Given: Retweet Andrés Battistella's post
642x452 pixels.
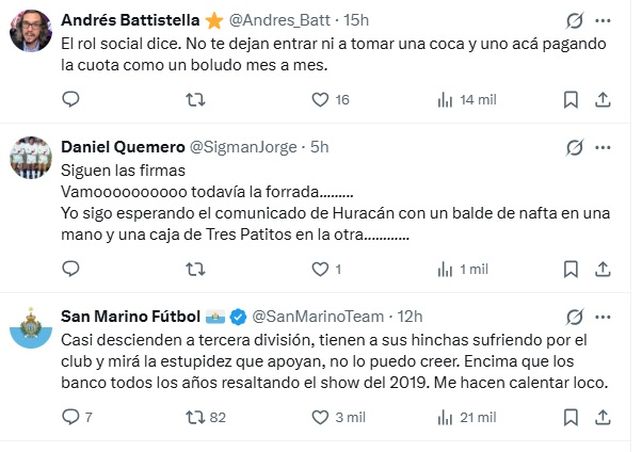Looking at the screenshot, I should pyautogui.click(x=197, y=99).
